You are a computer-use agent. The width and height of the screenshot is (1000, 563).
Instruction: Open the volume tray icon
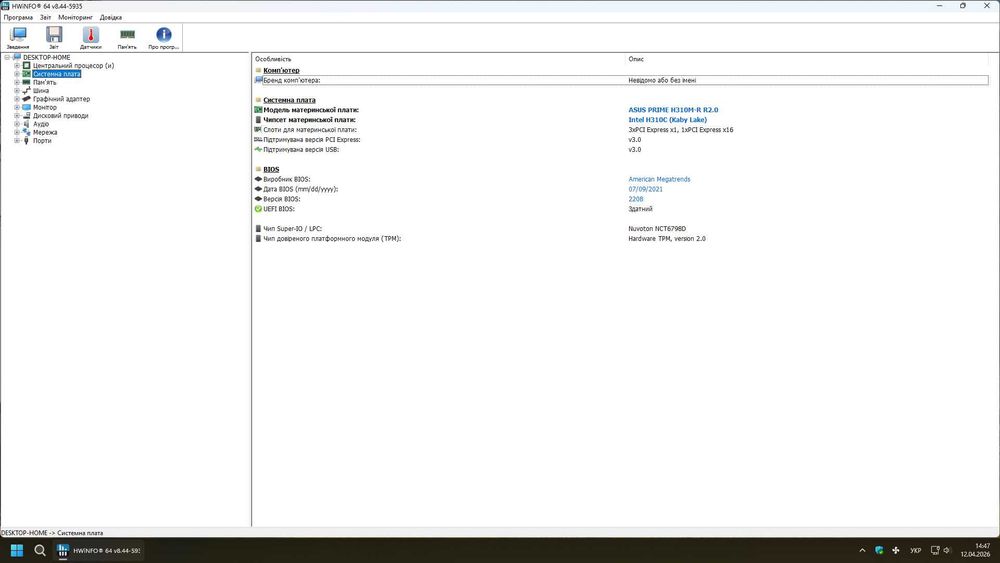[947, 550]
